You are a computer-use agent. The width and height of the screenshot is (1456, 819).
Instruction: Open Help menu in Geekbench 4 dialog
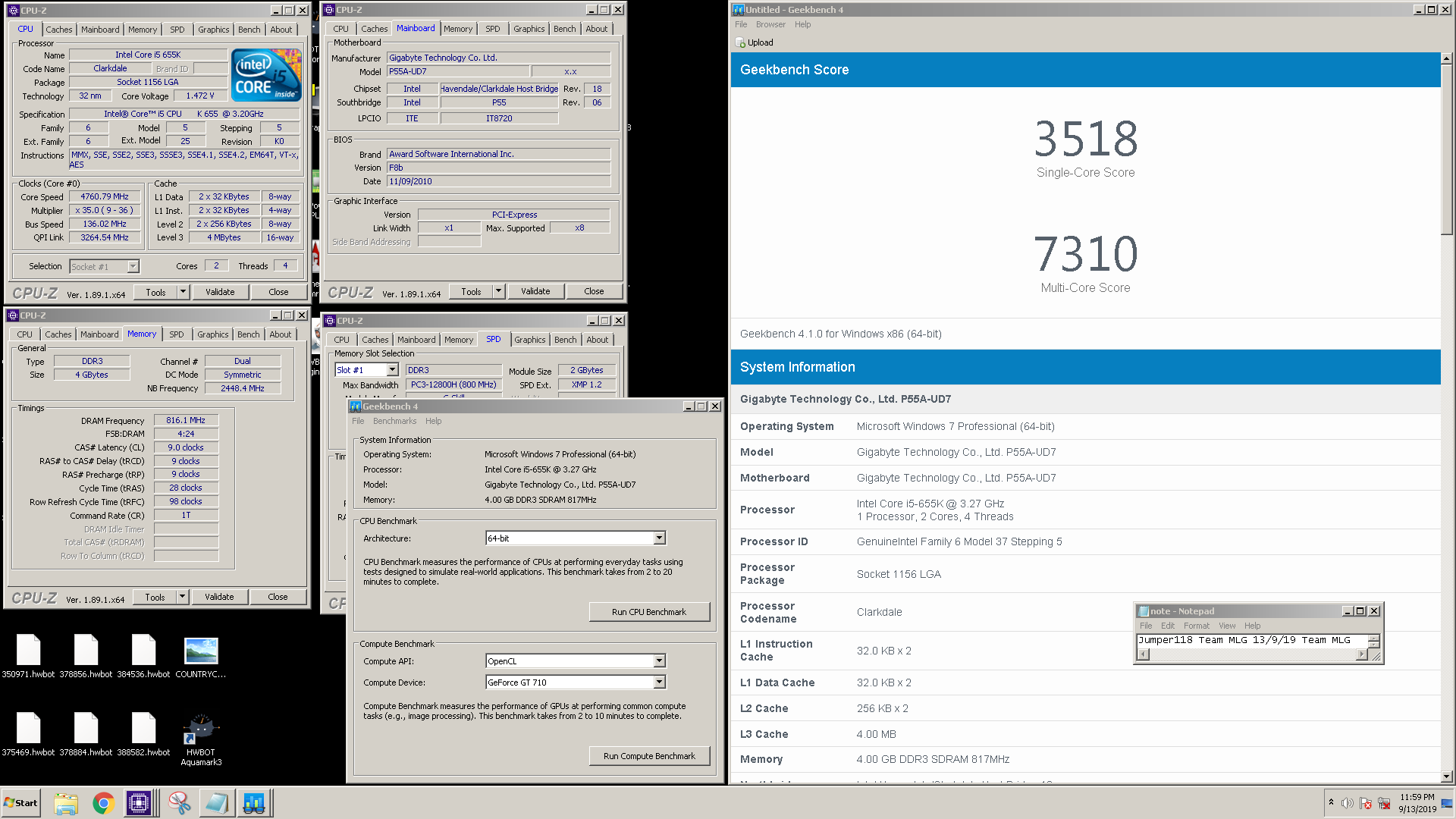(433, 421)
